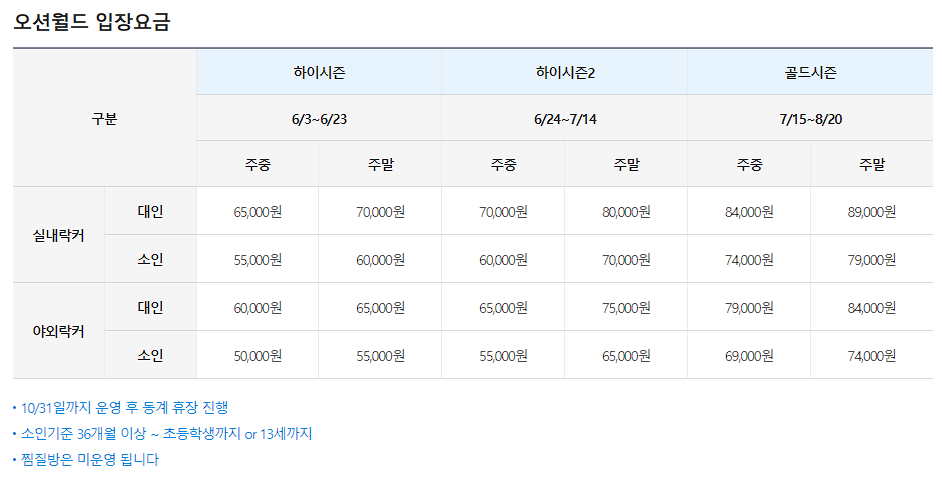Click 대인 label in the 야외락커 group
942x482 pixels.
point(150,307)
